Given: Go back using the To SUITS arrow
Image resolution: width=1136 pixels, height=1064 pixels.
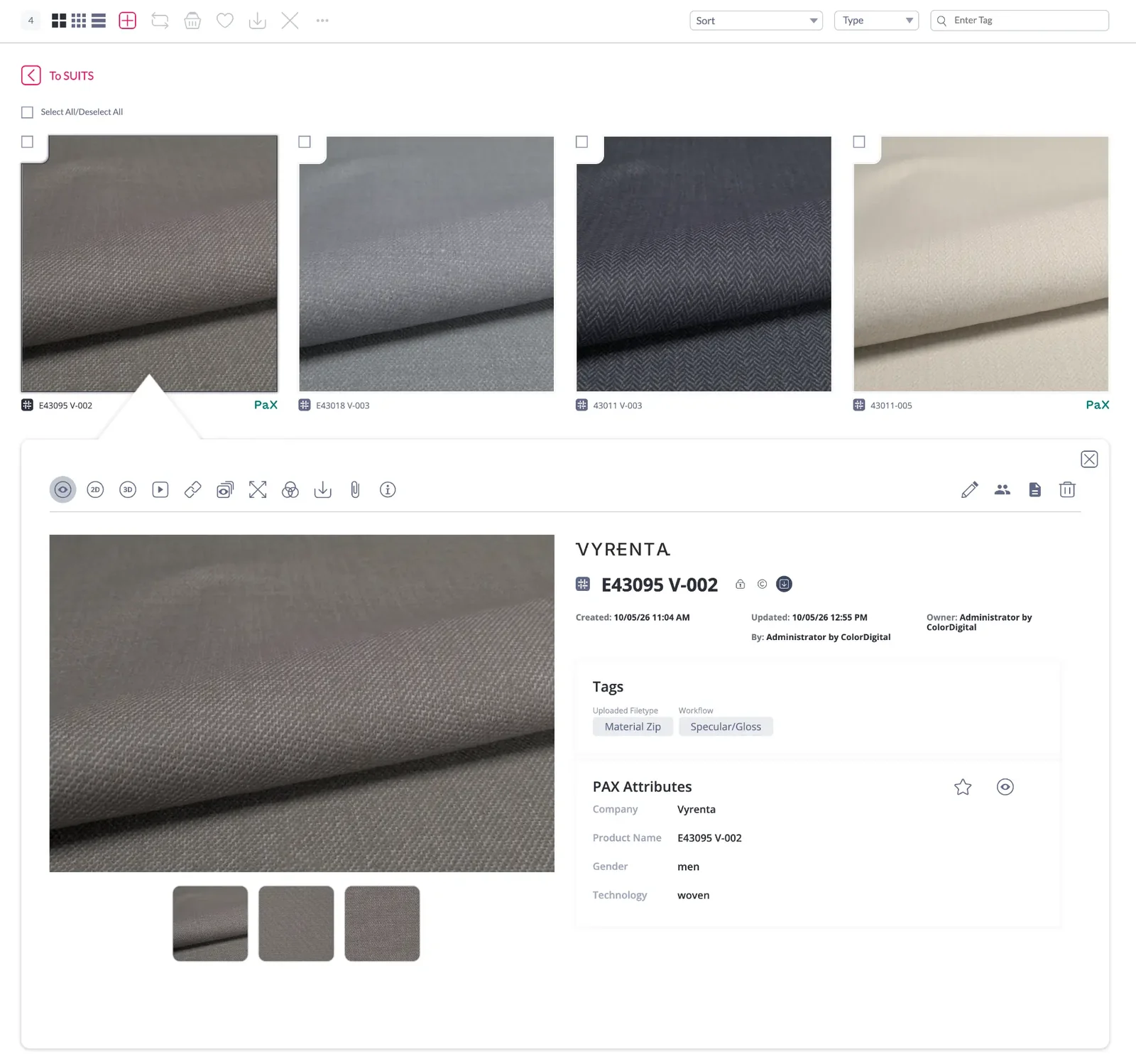Looking at the screenshot, I should pos(31,75).
